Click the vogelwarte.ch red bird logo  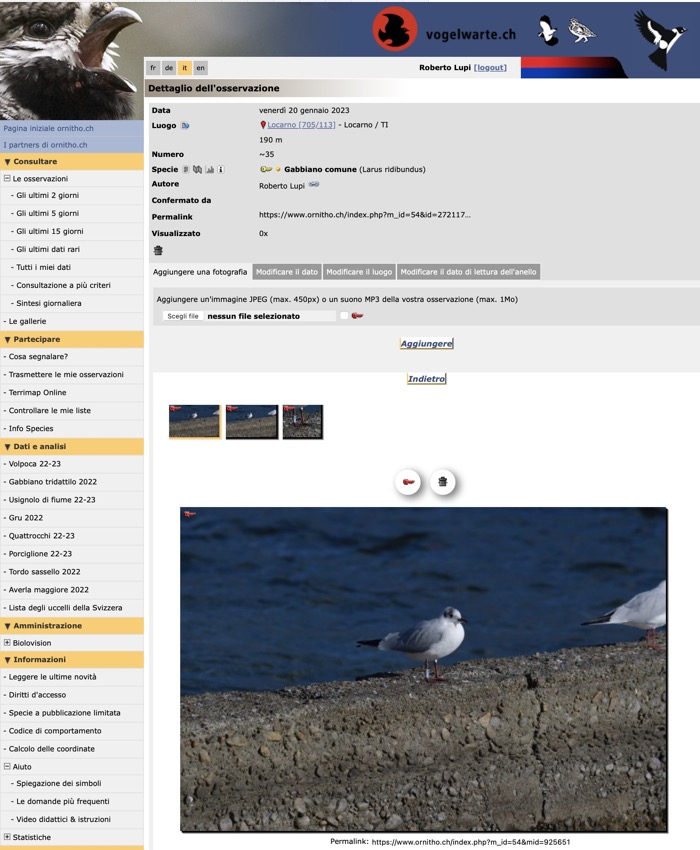click(395, 29)
